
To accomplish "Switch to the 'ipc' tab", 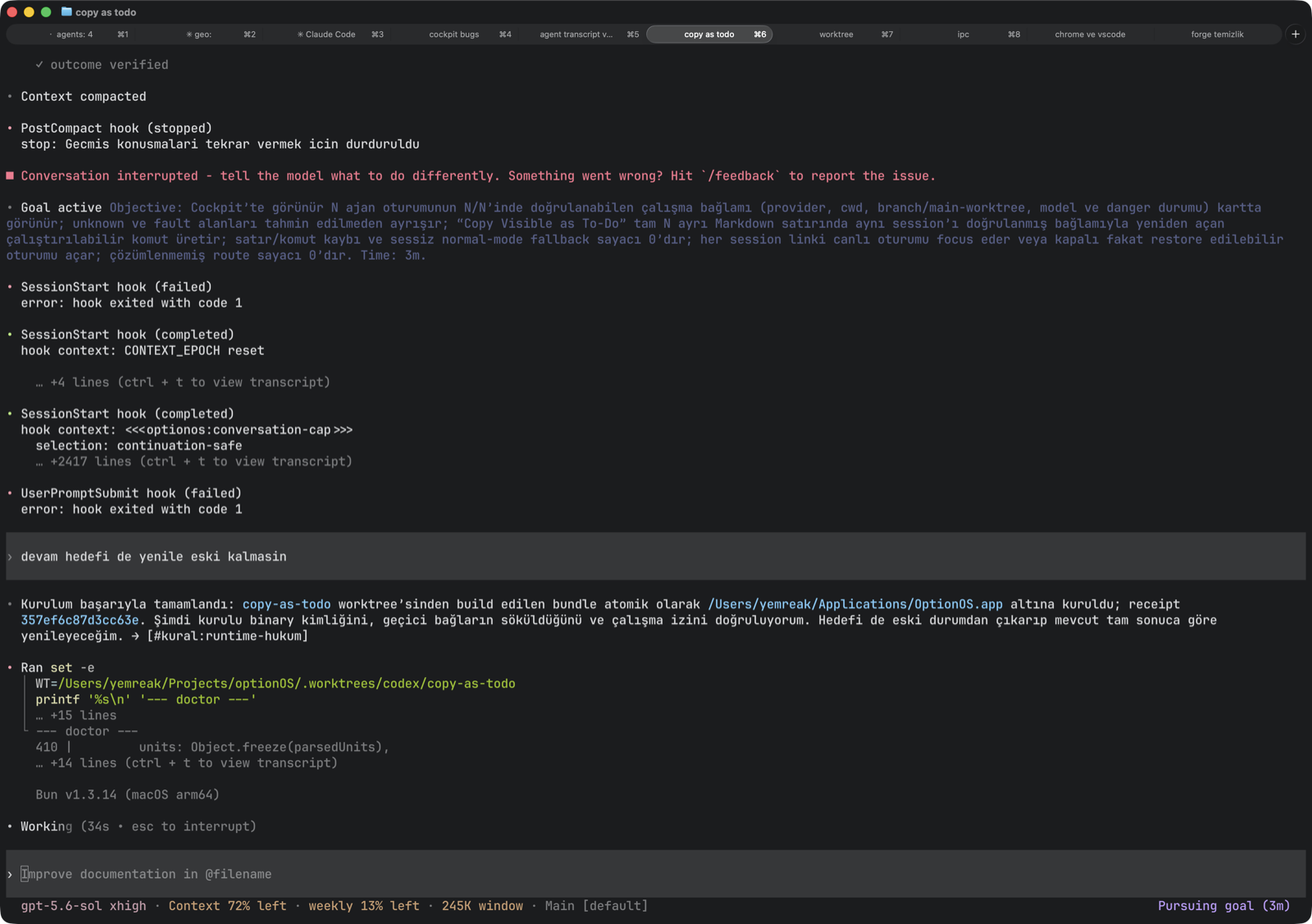I will [963, 34].
